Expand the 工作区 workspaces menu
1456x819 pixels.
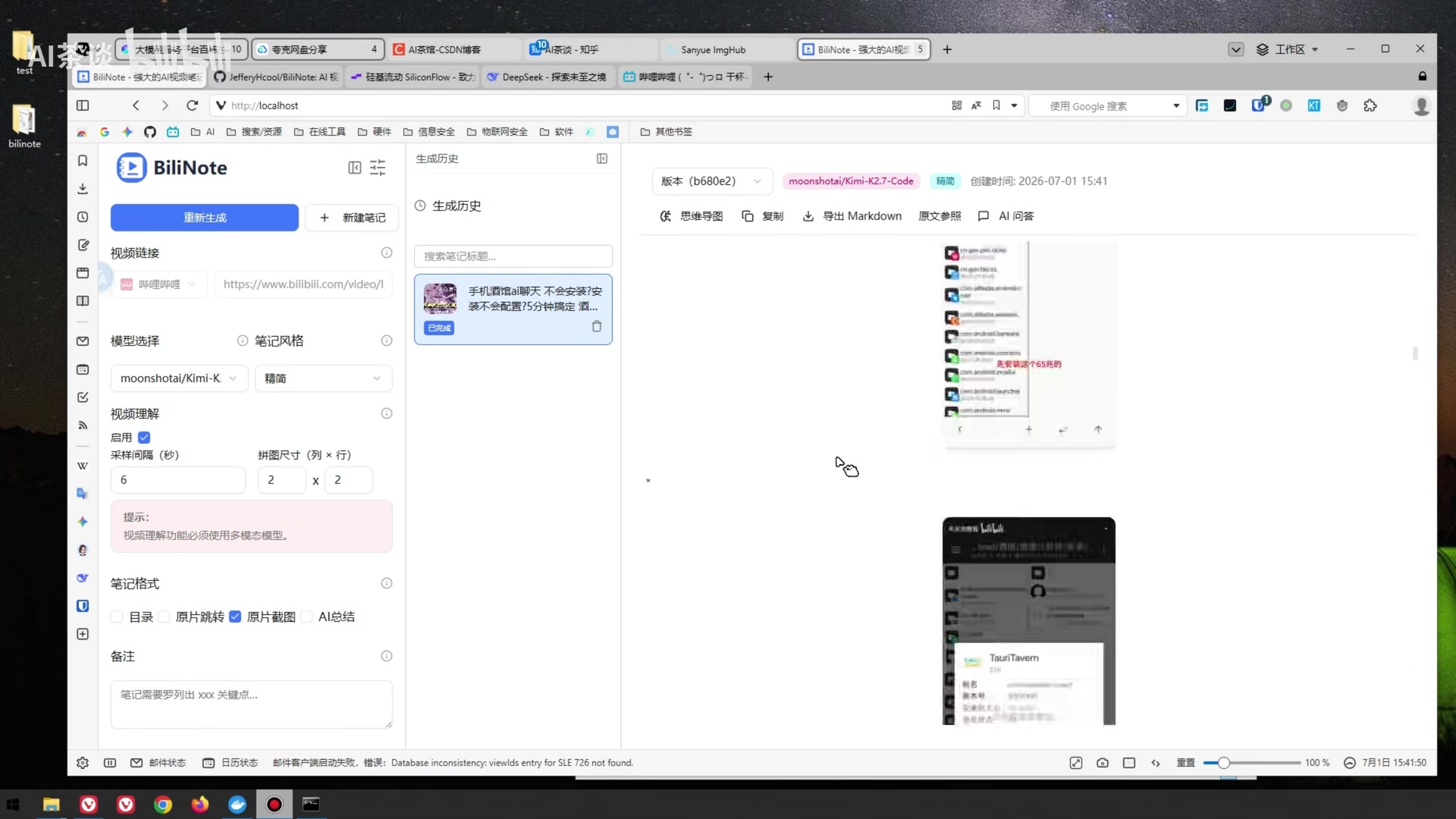coord(1288,49)
